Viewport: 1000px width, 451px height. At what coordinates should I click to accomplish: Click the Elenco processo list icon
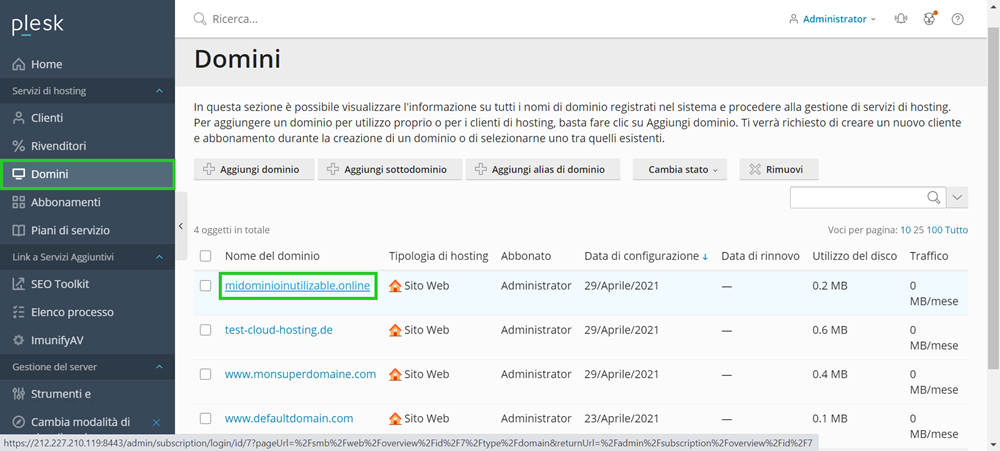pyautogui.click(x=18, y=312)
